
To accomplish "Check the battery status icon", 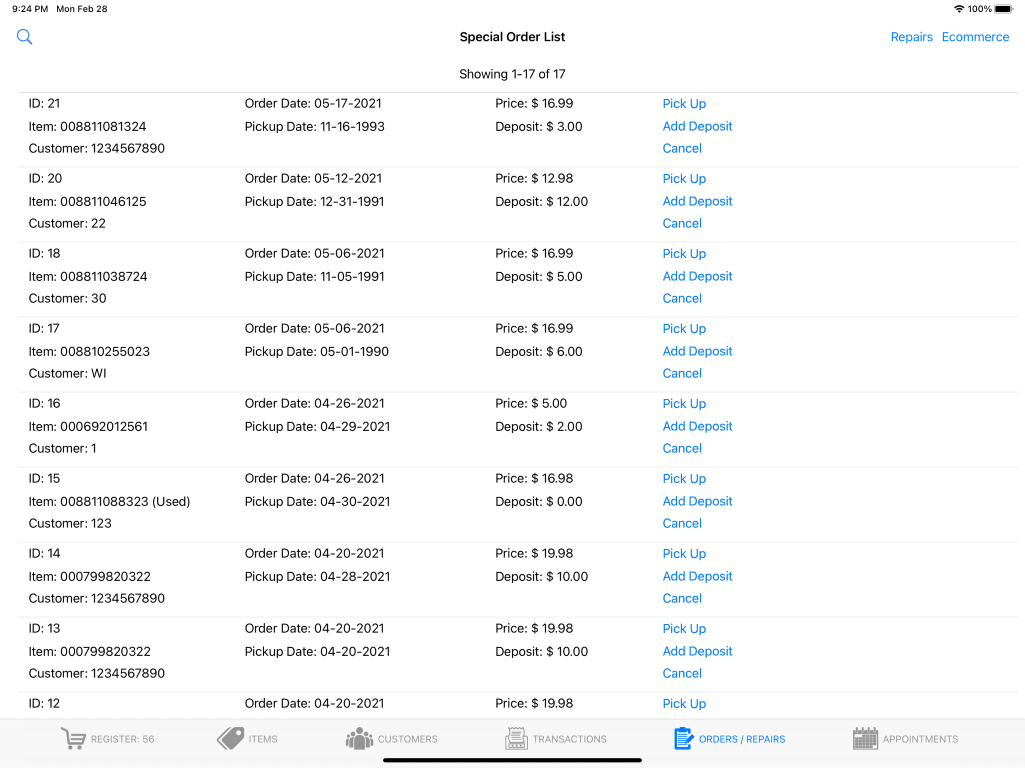I will click(x=1004, y=9).
